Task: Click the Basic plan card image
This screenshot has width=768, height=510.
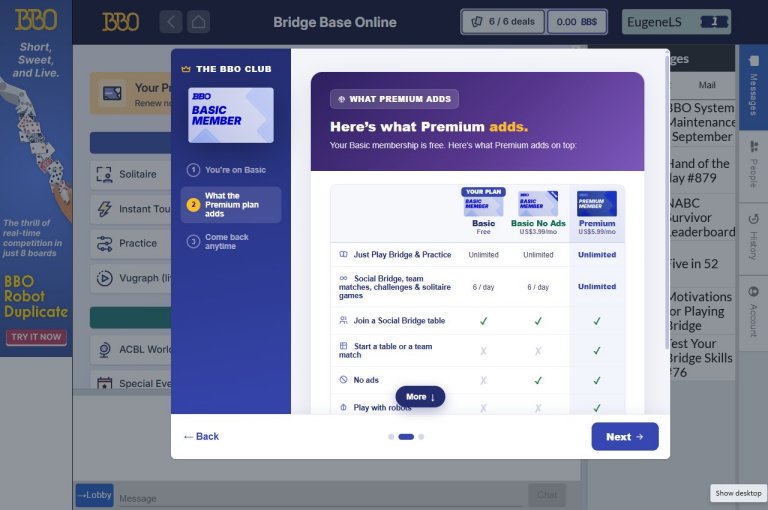Action: point(483,205)
